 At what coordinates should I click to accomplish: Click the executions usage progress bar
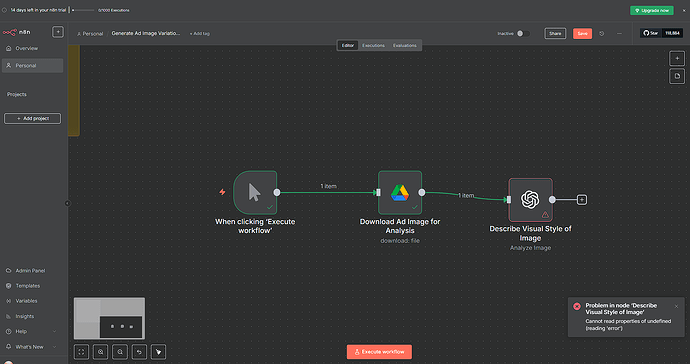point(83,10)
